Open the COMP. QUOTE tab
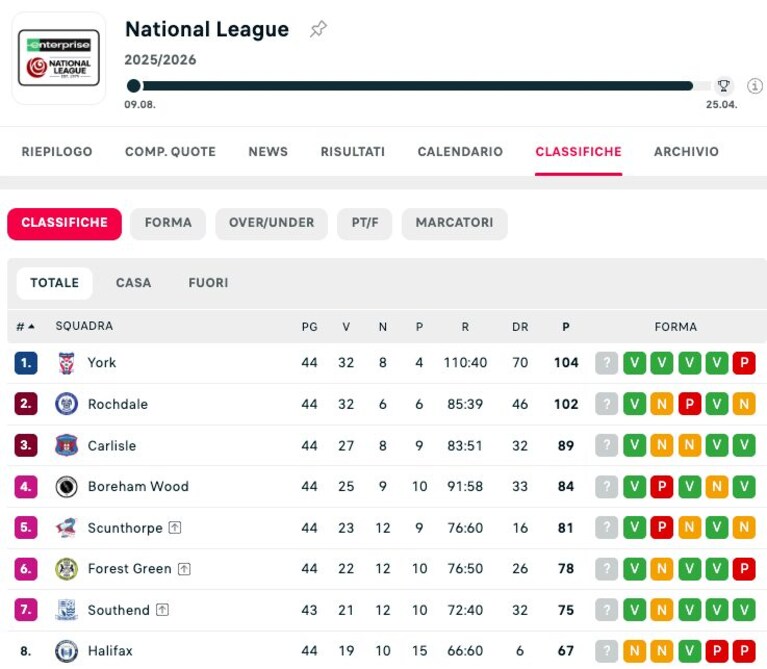 point(170,152)
